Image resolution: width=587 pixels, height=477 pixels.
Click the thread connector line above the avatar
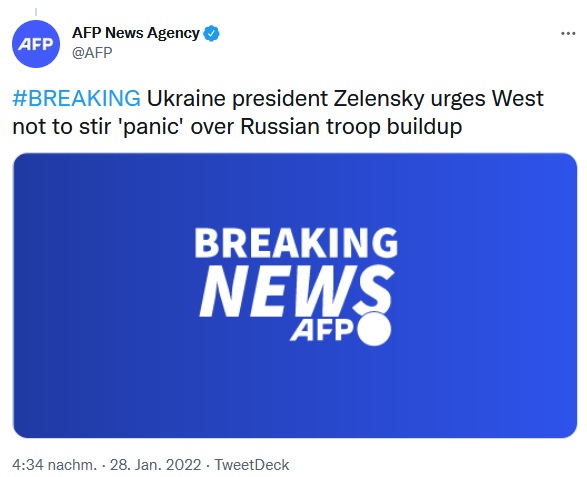click(x=36, y=13)
